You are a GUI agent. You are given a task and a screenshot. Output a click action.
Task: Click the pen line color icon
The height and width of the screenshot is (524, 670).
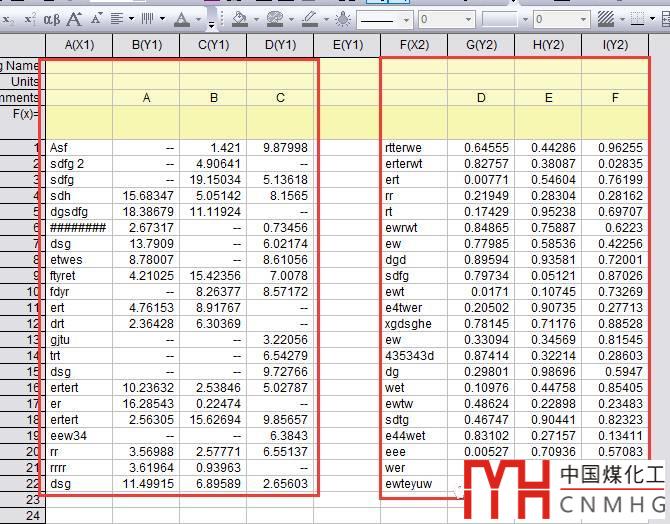[309, 19]
